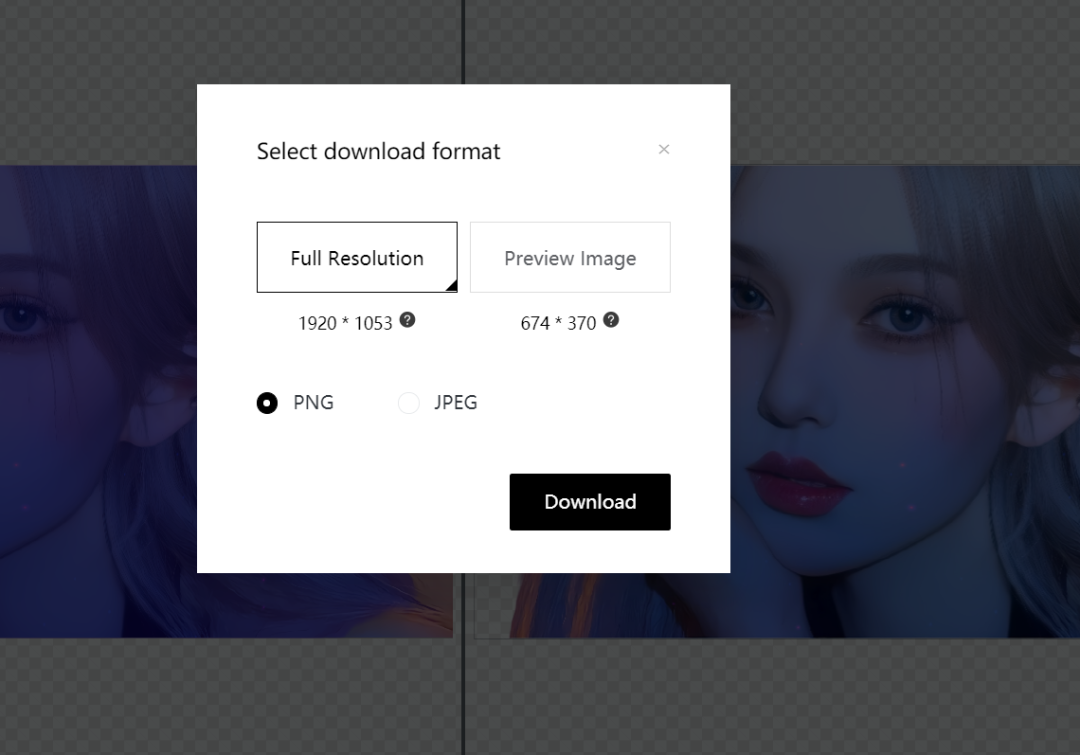Choose the Full Resolution option
This screenshot has width=1080, height=755.
[357, 258]
